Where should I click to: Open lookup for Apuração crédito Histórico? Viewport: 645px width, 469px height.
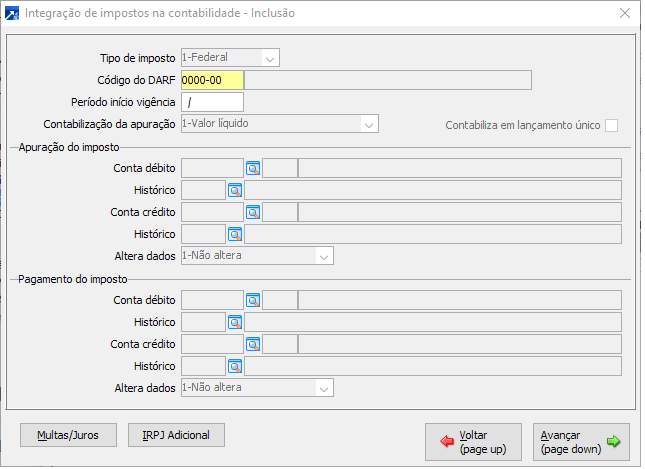pyautogui.click(x=235, y=234)
